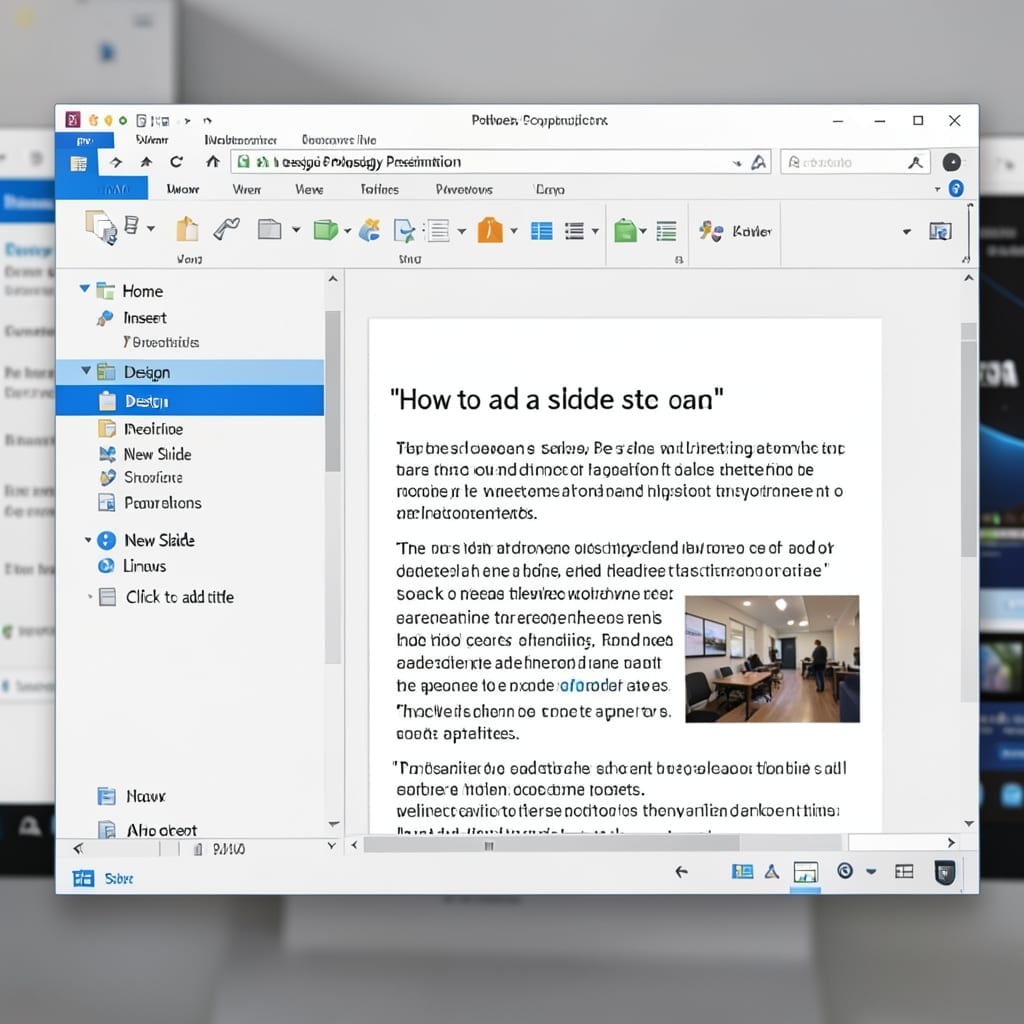Select New Slide item under Design
1024x1024 pixels.
[157, 454]
